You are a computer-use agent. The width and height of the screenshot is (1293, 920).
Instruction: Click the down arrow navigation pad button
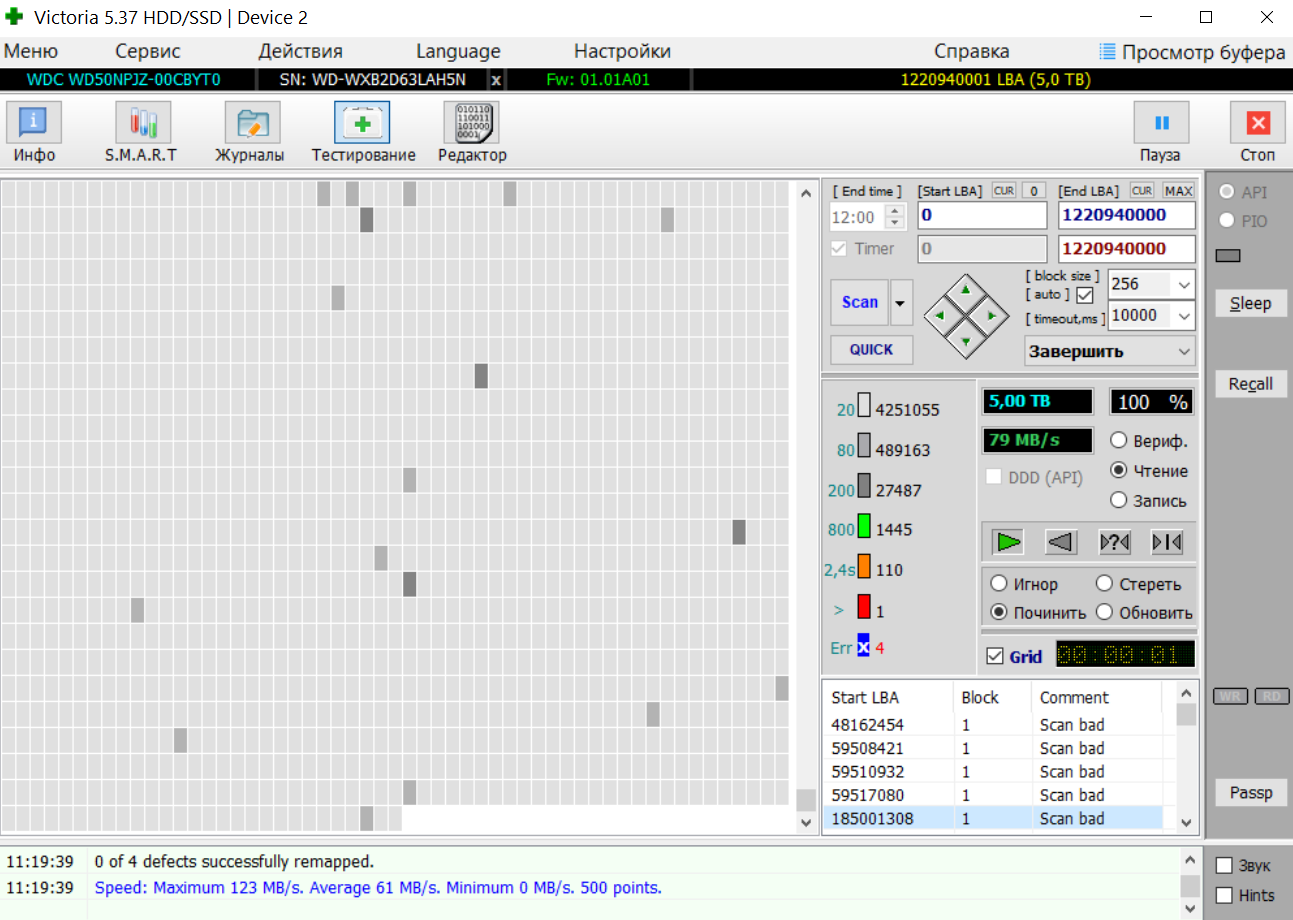(965, 342)
